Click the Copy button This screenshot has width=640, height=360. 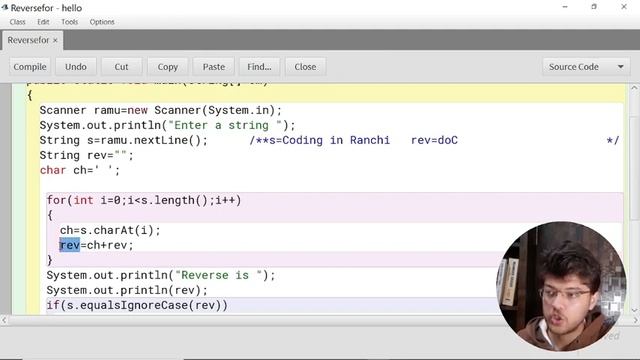coord(168,67)
